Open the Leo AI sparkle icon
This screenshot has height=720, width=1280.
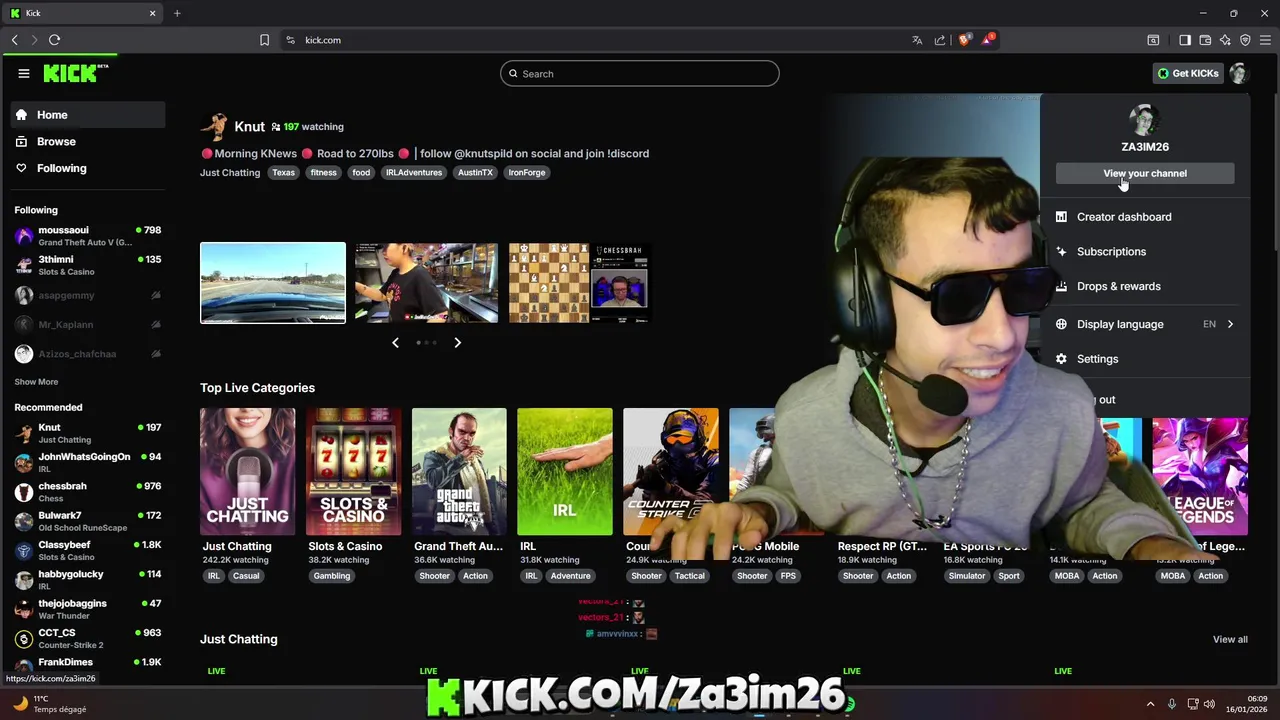(1225, 40)
